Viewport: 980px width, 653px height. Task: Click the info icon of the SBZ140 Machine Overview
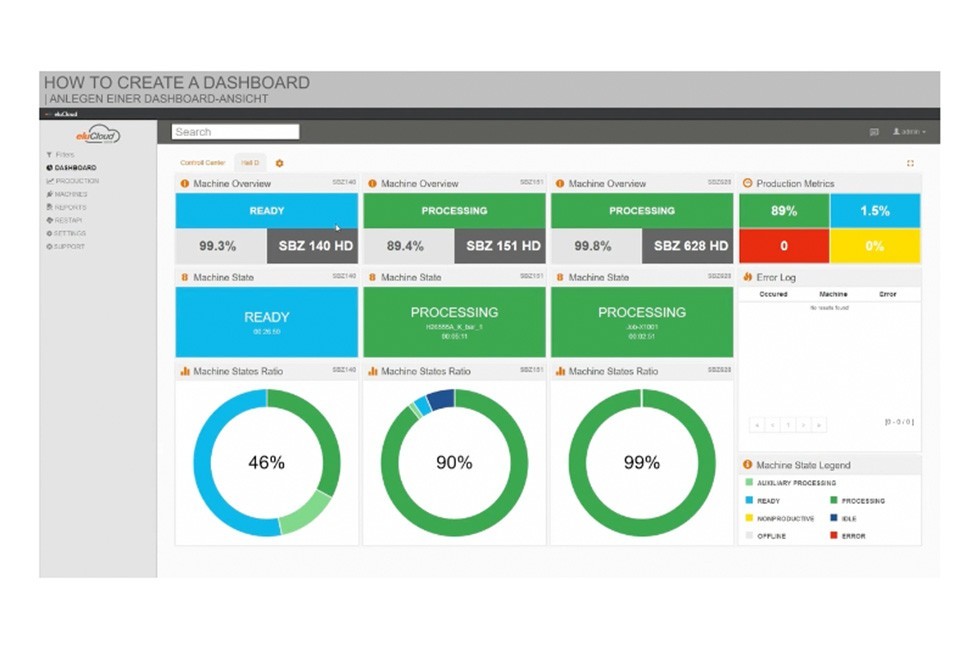tap(184, 184)
